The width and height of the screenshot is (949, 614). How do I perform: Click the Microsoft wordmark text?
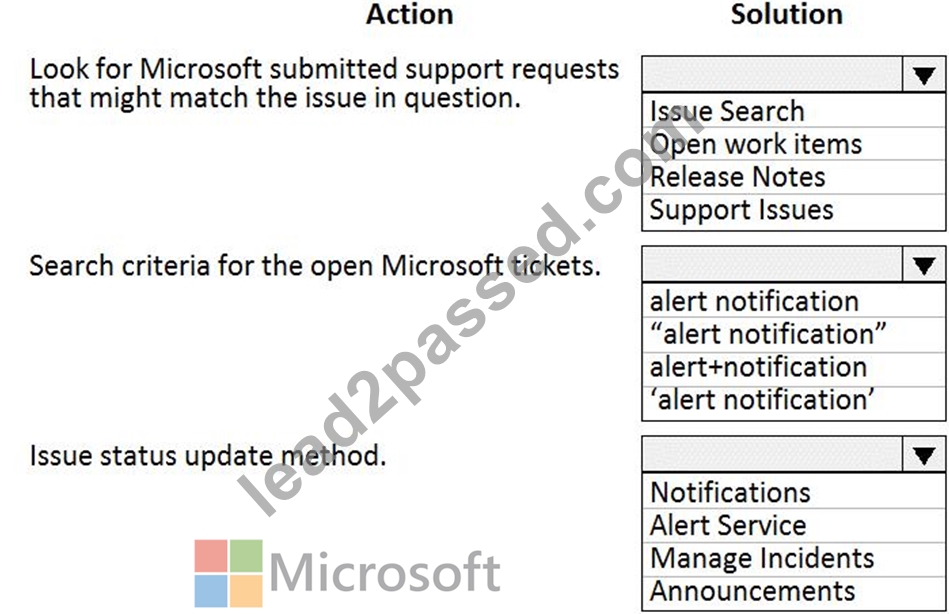[x=385, y=572]
